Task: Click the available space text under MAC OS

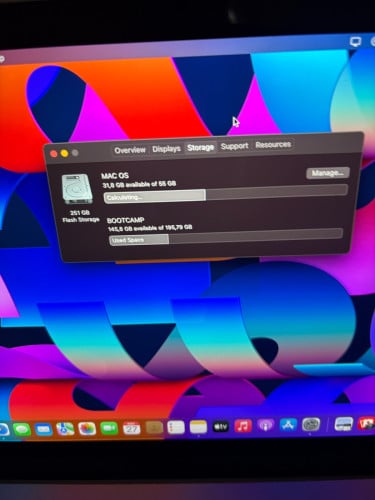Action: click(139, 185)
